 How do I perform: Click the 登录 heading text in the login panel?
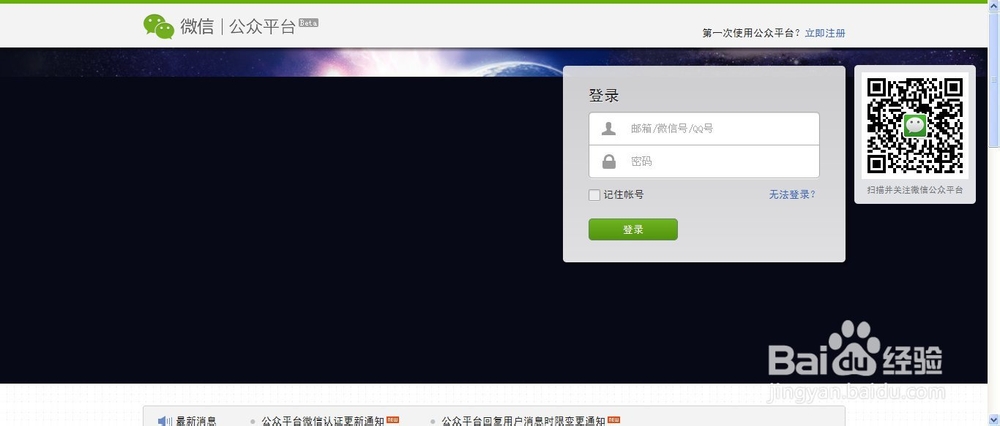click(x=603, y=96)
